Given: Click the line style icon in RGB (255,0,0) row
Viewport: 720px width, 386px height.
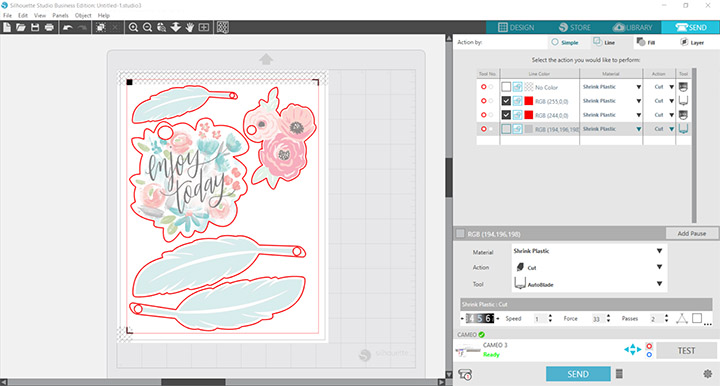Looking at the screenshot, I should (x=518, y=101).
